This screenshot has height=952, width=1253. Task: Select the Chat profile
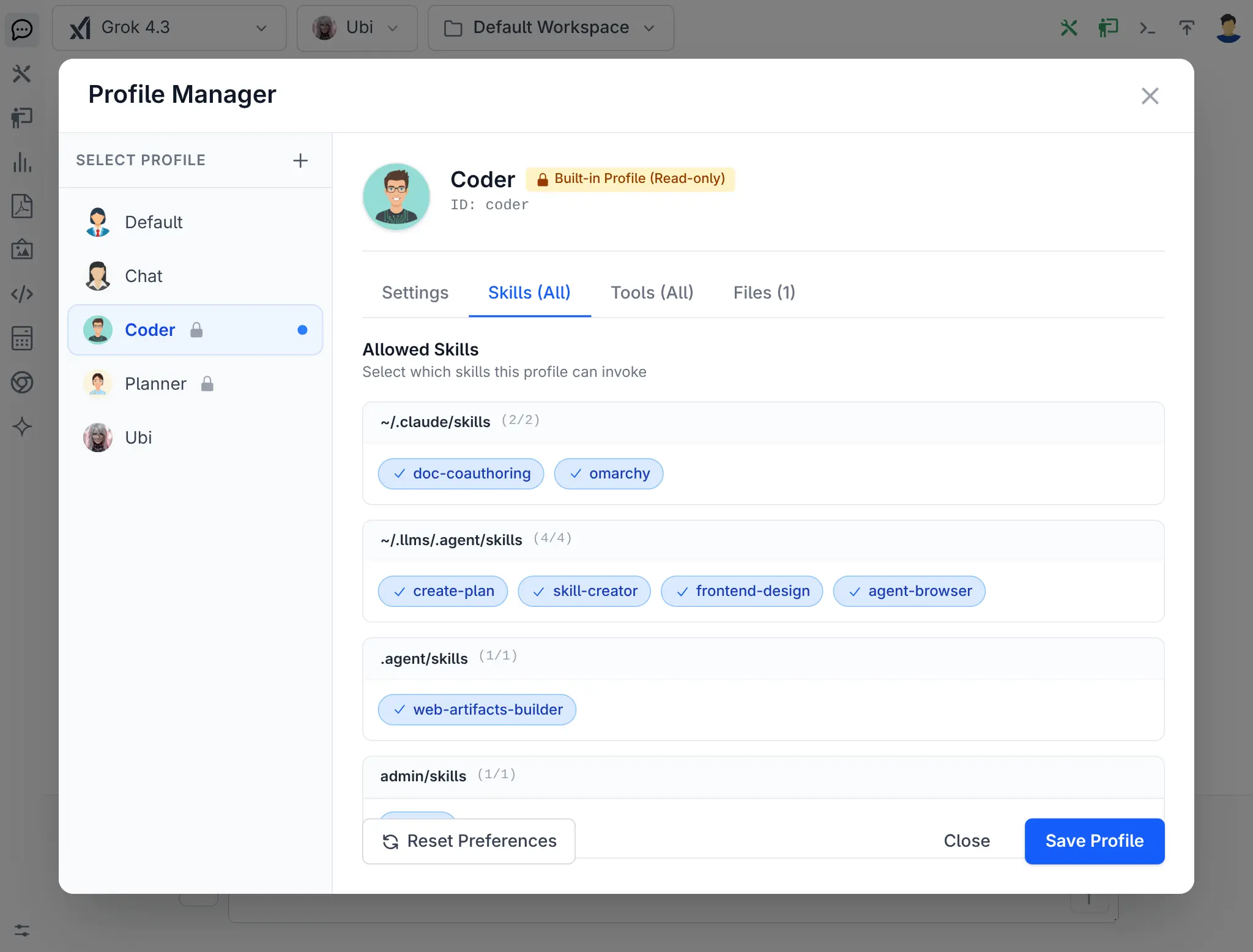point(195,276)
